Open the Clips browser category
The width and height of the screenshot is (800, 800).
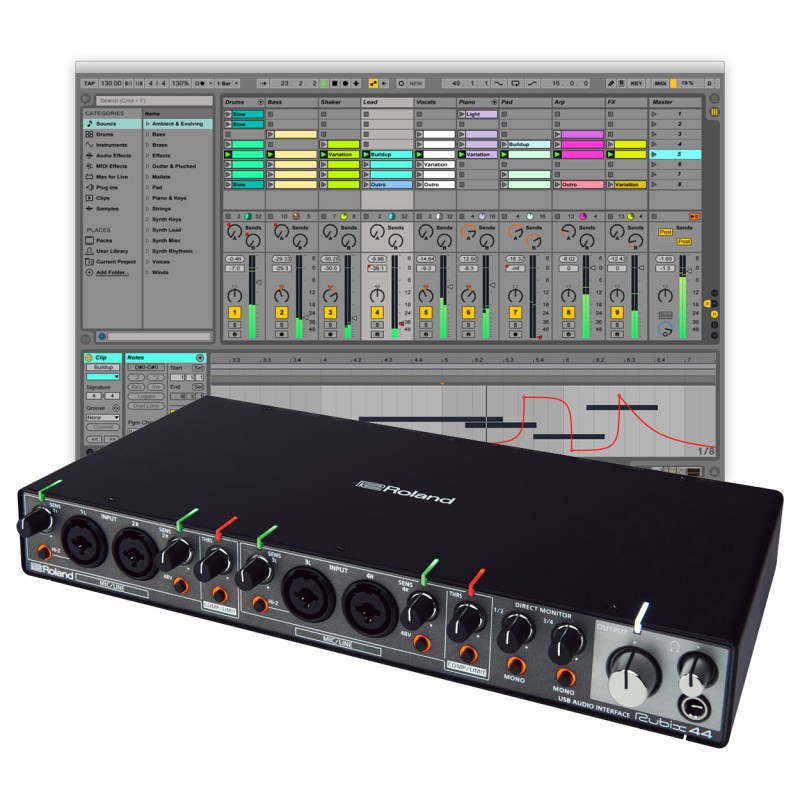click(112, 198)
